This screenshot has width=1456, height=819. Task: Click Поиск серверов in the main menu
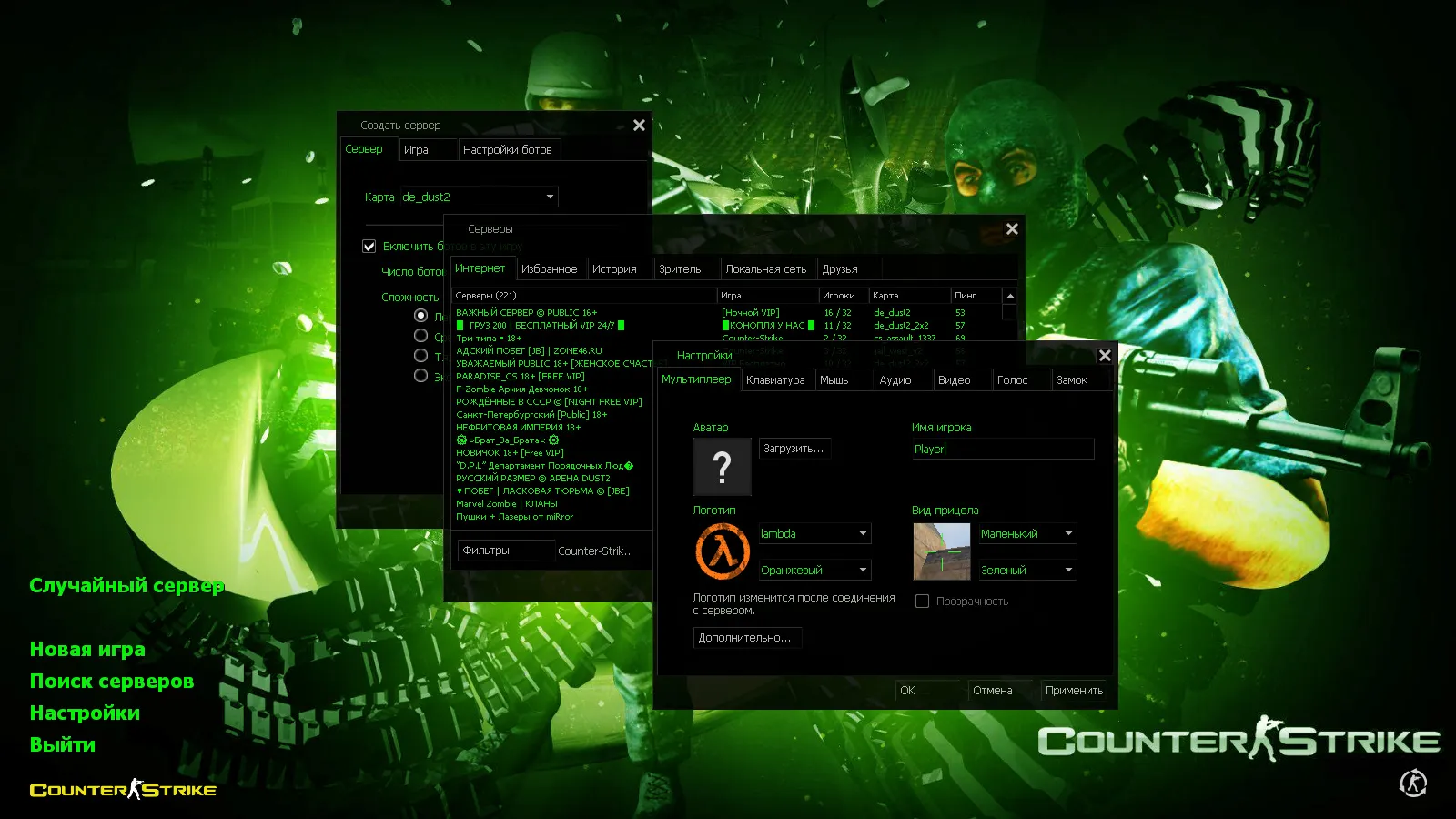(111, 681)
